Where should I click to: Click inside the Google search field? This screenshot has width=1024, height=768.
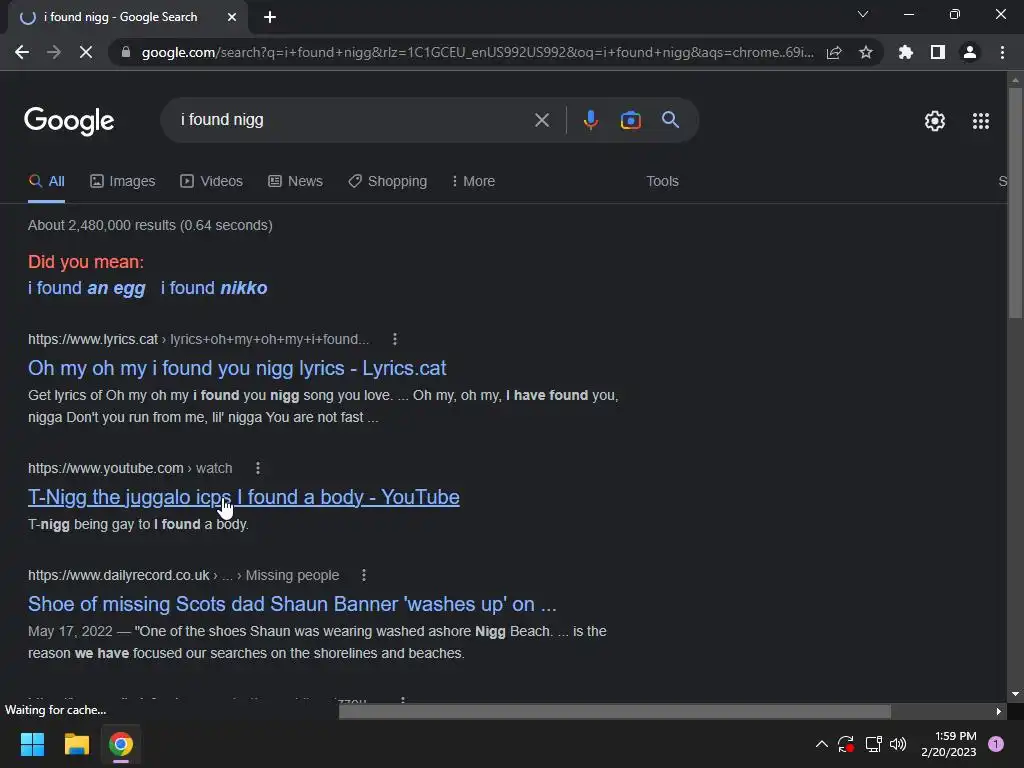(353, 120)
